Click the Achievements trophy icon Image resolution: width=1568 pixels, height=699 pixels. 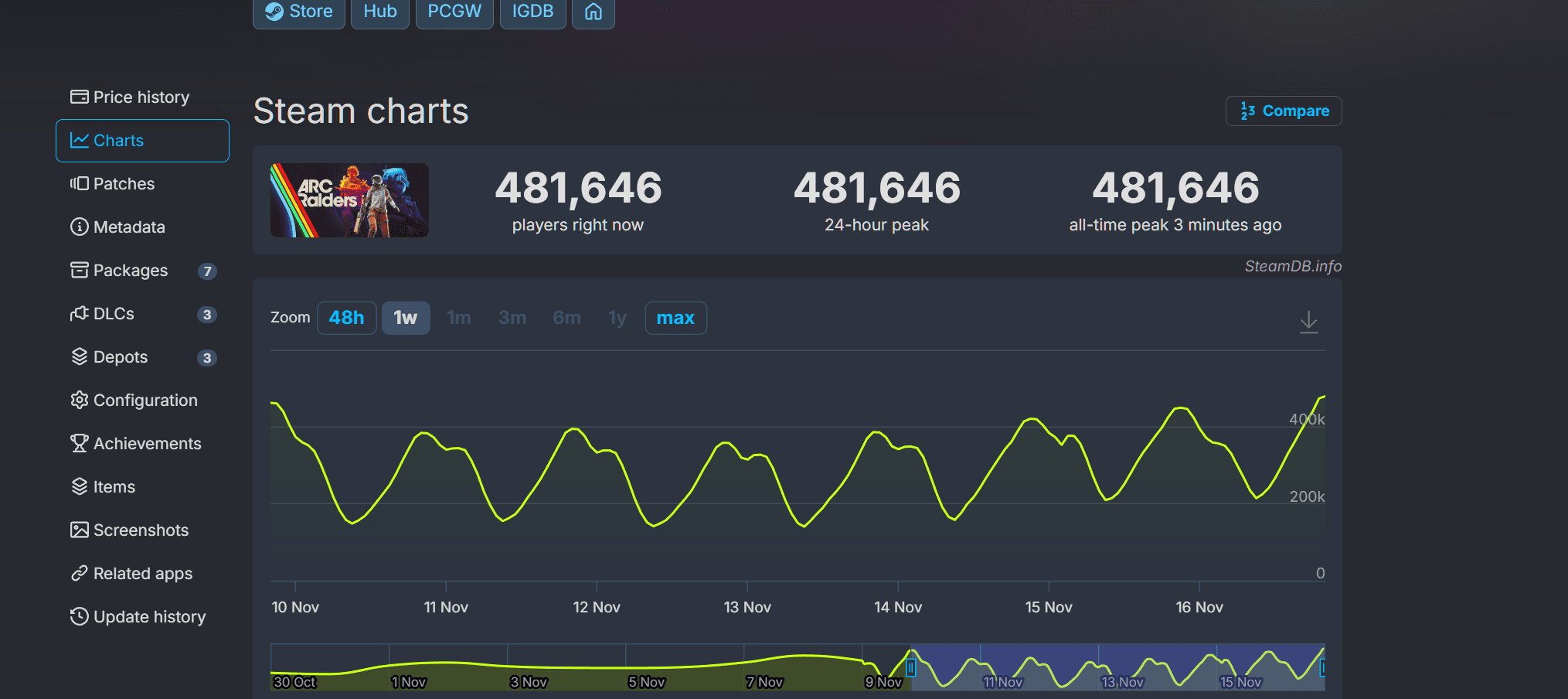[80, 443]
